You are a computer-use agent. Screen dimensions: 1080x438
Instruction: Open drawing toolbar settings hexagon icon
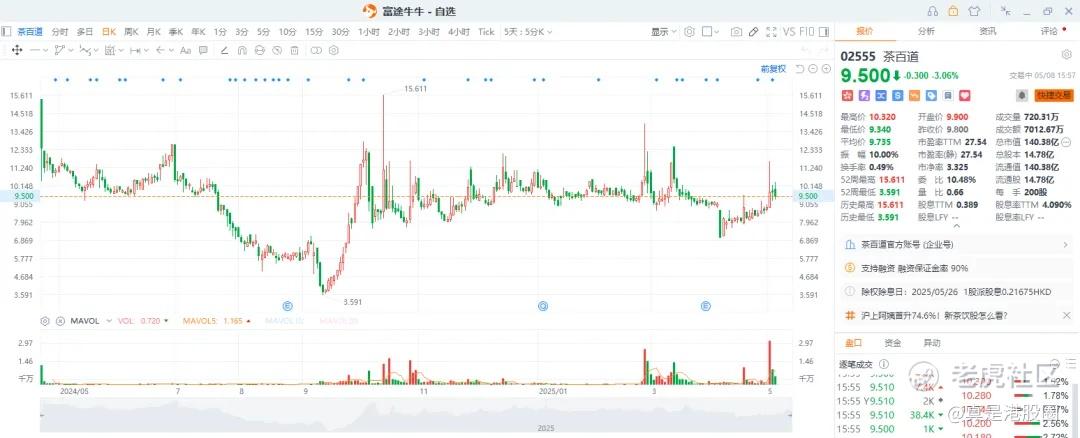tap(333, 50)
